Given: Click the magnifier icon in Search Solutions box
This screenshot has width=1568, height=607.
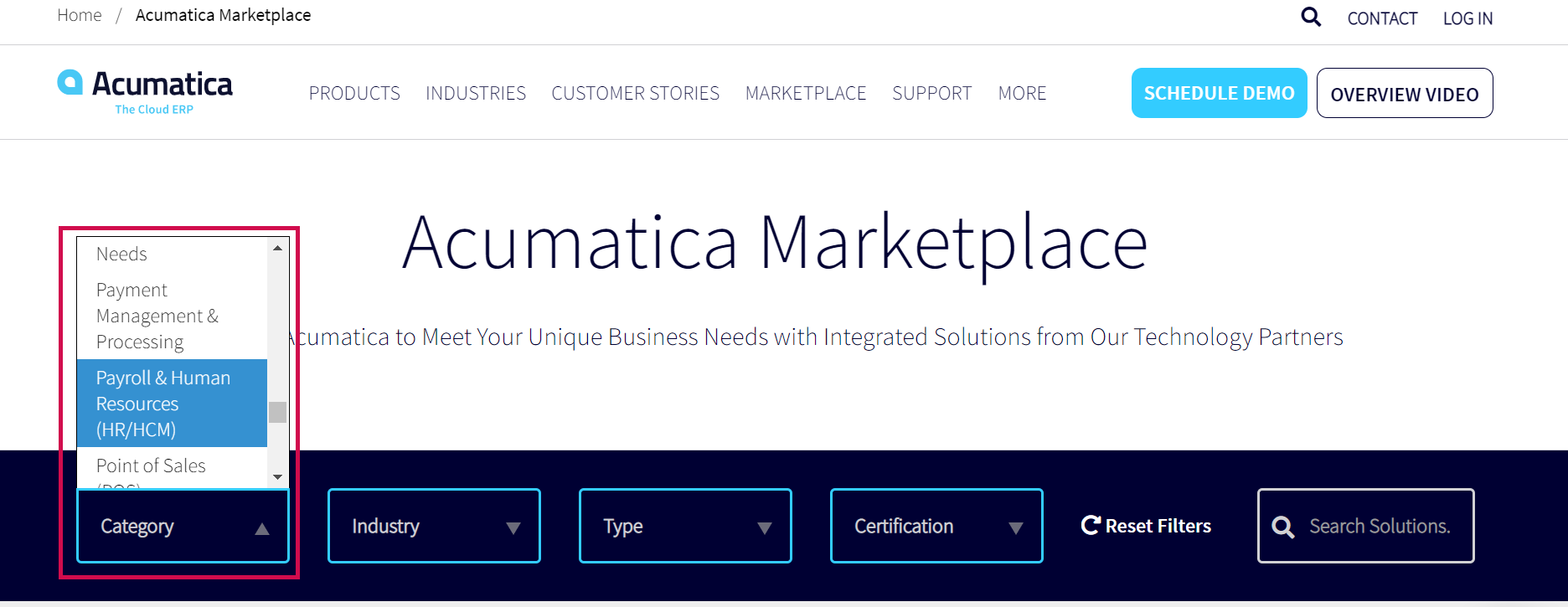Looking at the screenshot, I should click(1282, 527).
